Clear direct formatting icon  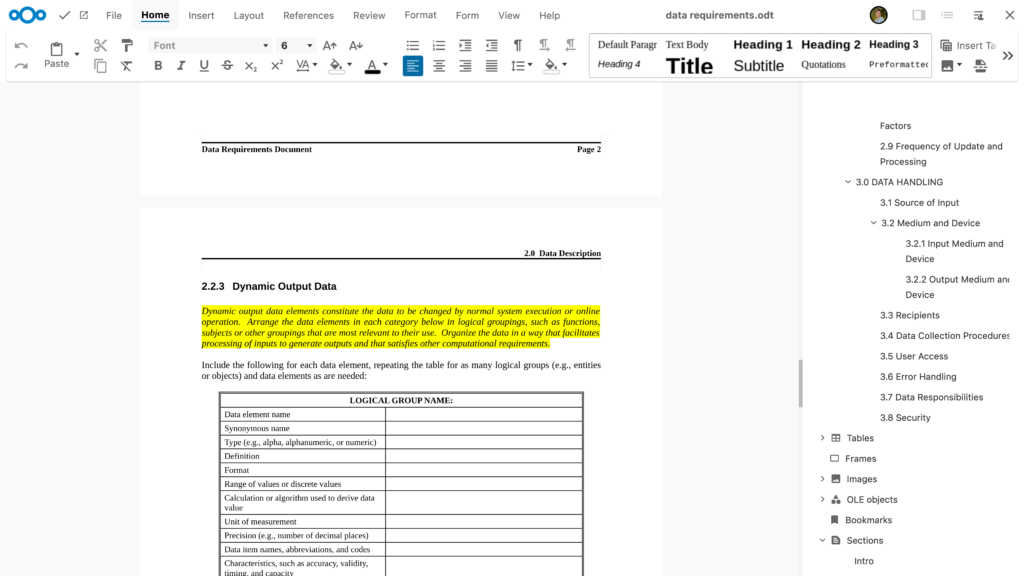click(126, 65)
